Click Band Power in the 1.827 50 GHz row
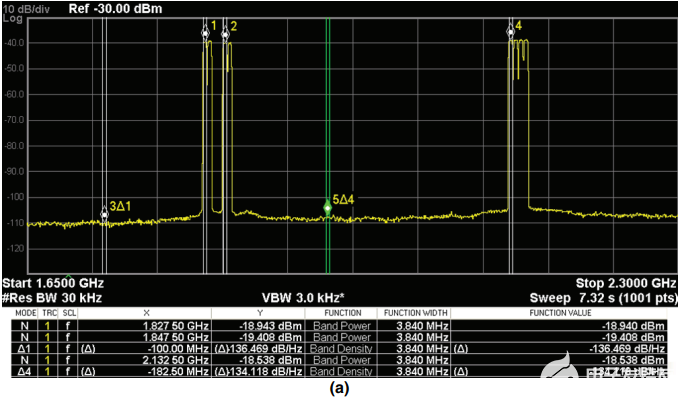680x400 pixels. 342,326
